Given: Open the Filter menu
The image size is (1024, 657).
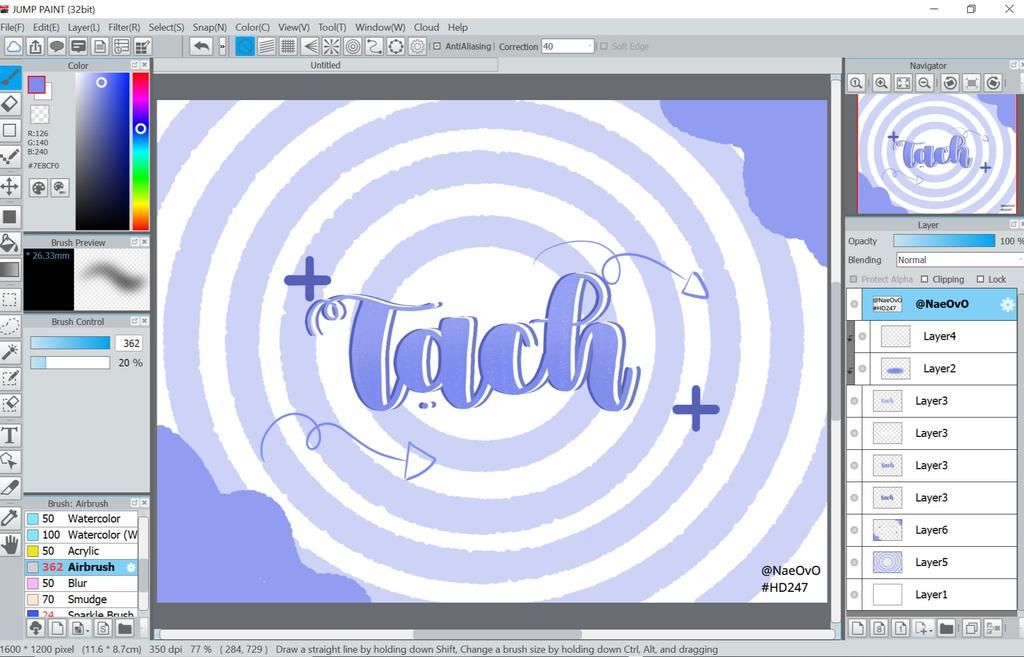Looking at the screenshot, I should [x=124, y=27].
